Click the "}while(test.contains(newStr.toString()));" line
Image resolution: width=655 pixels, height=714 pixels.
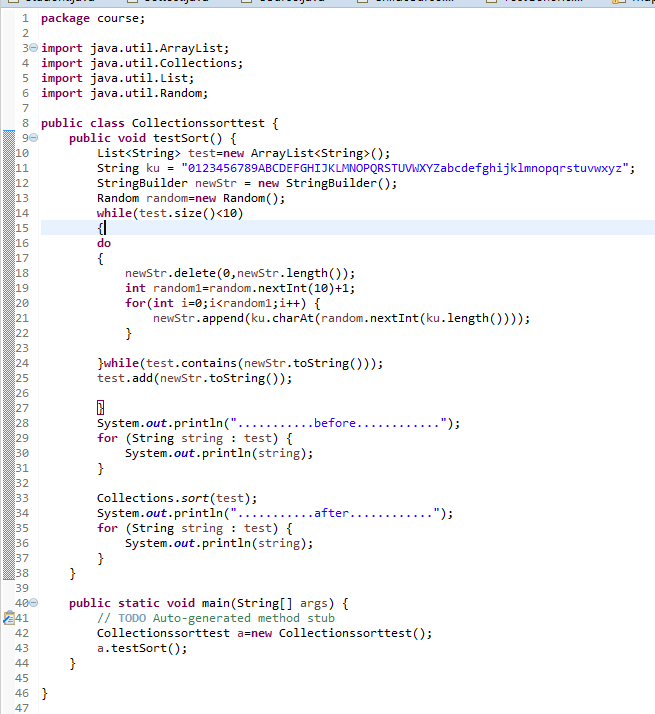click(240, 363)
